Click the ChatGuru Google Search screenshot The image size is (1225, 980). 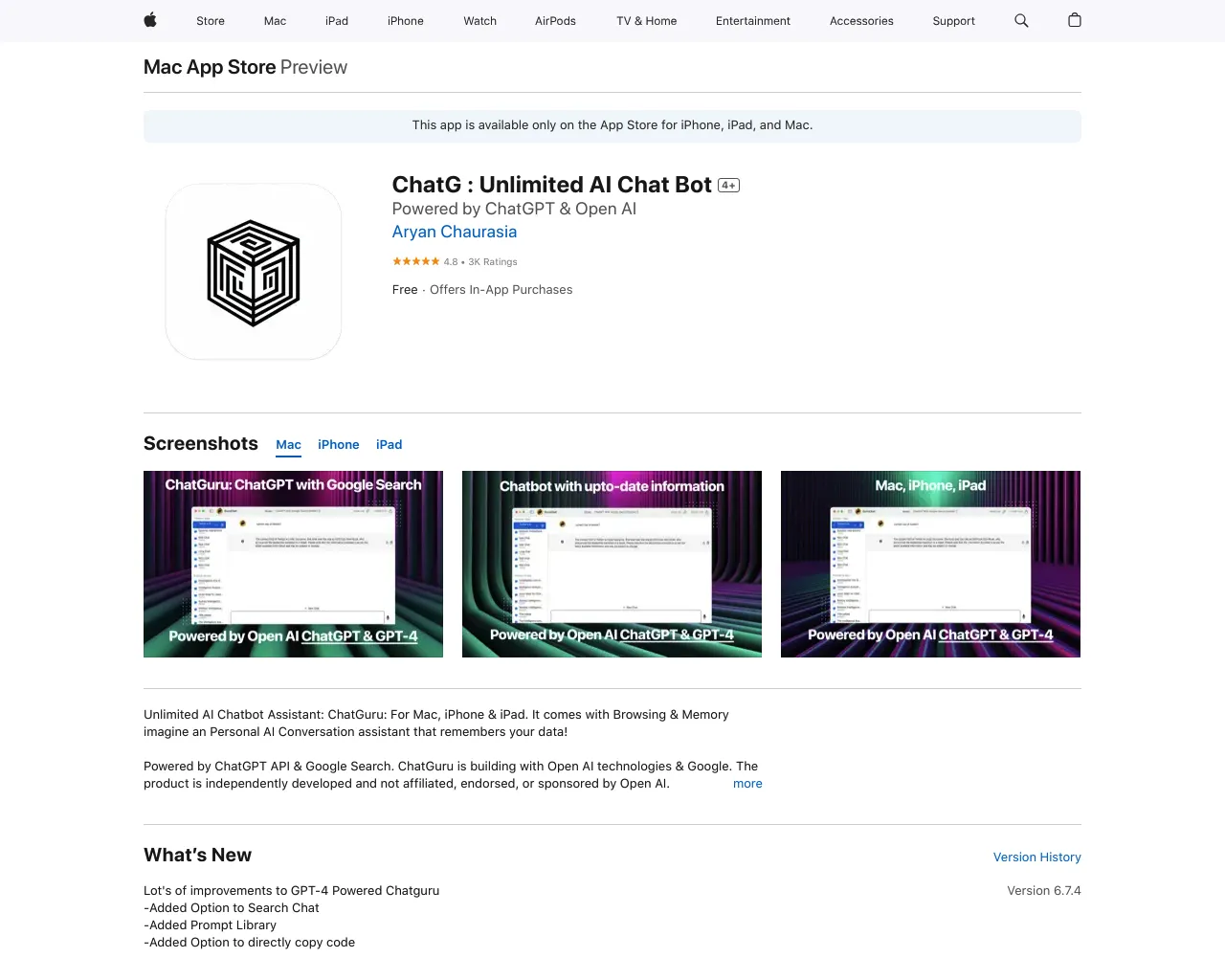click(293, 564)
